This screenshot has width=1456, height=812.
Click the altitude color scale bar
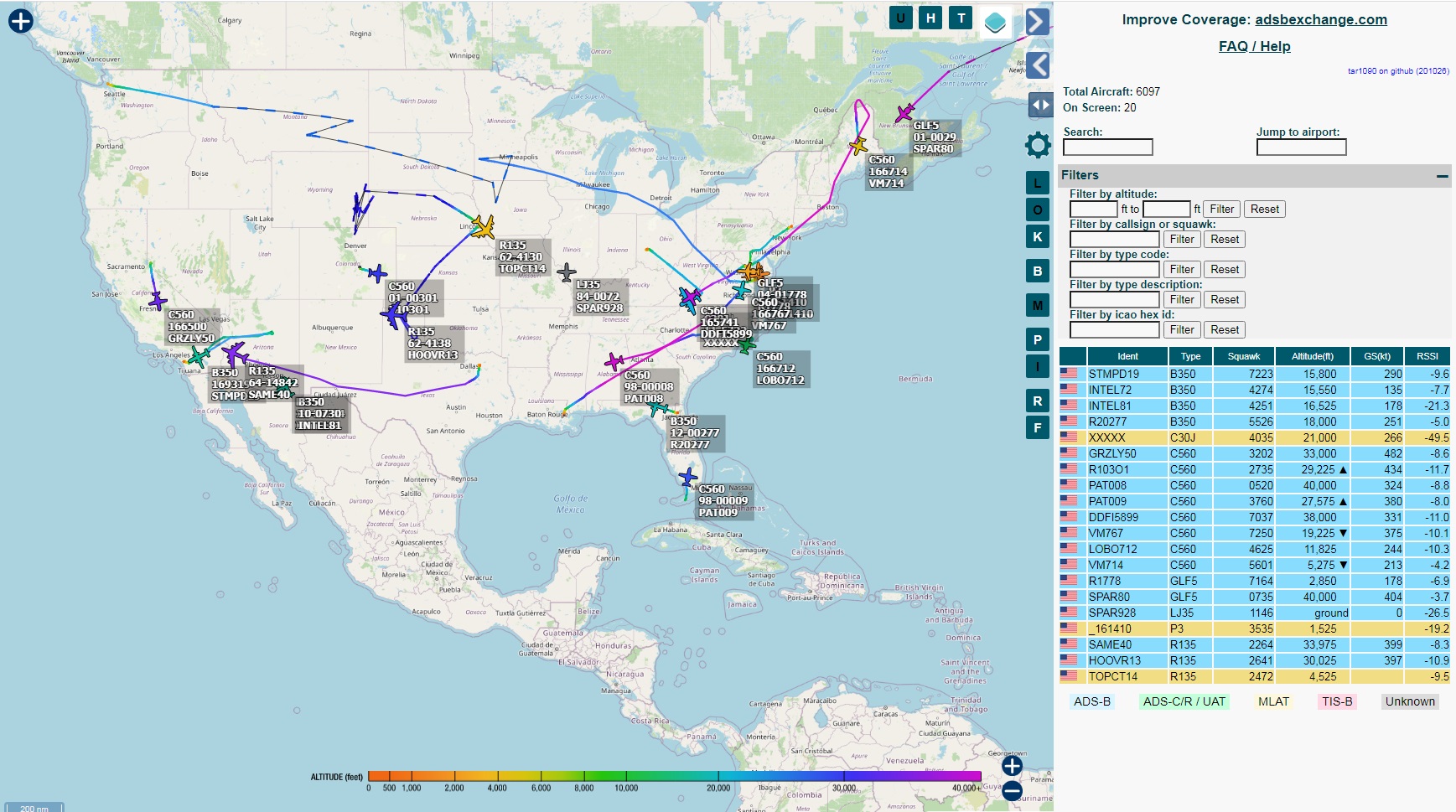click(674, 777)
